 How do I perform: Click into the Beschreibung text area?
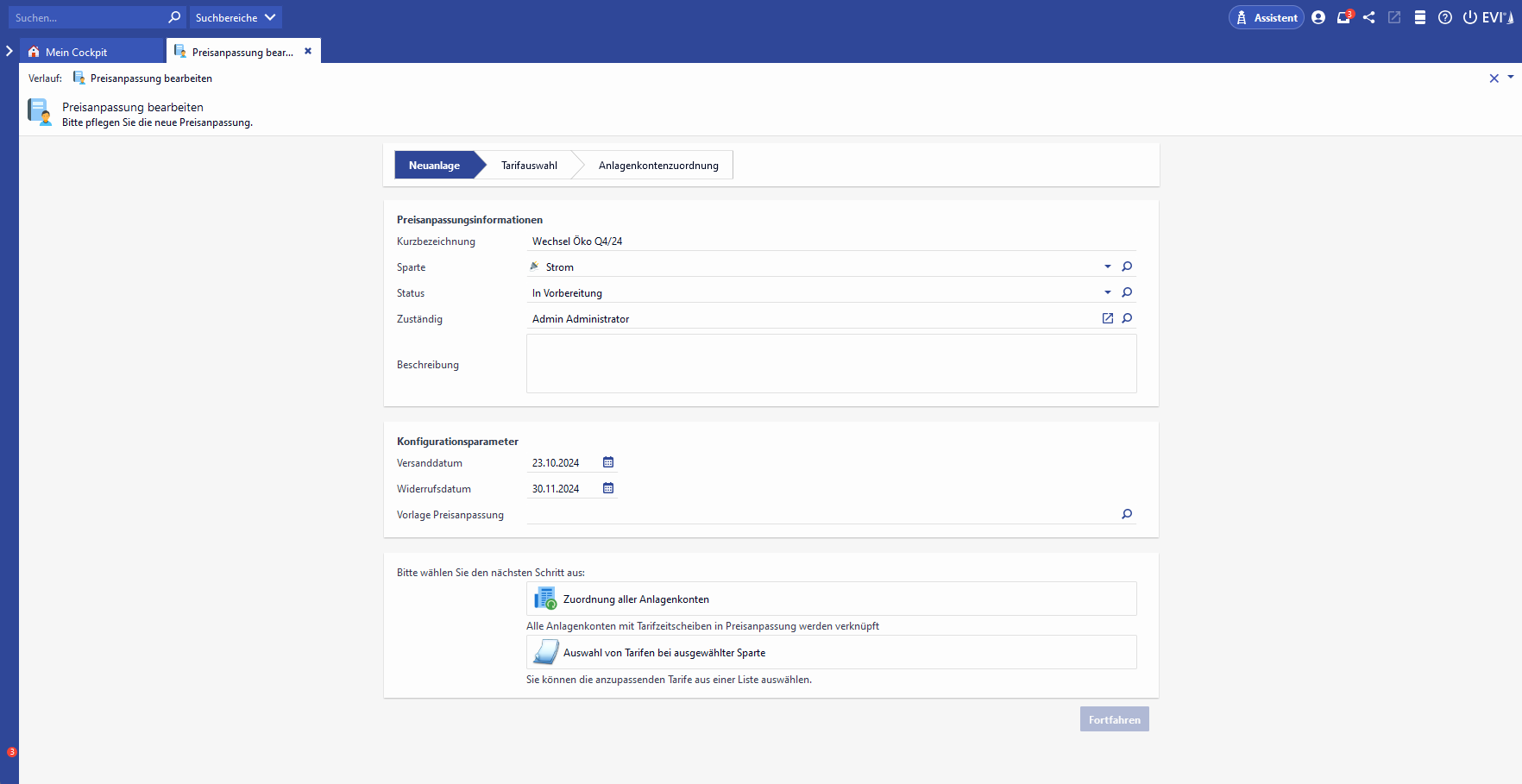point(831,364)
